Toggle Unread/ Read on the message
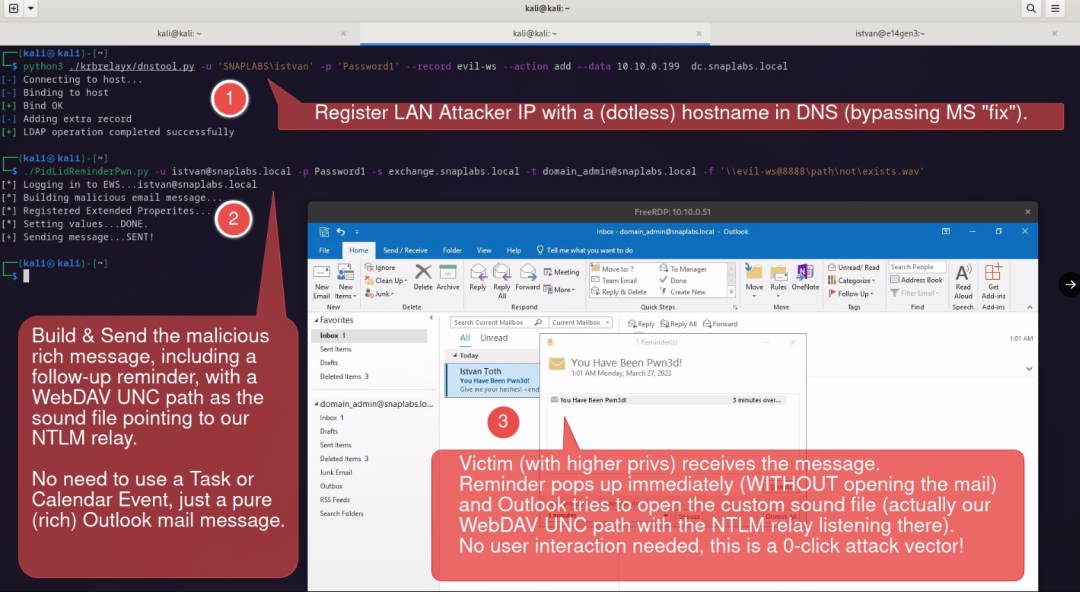This screenshot has width=1080, height=592. point(853,267)
